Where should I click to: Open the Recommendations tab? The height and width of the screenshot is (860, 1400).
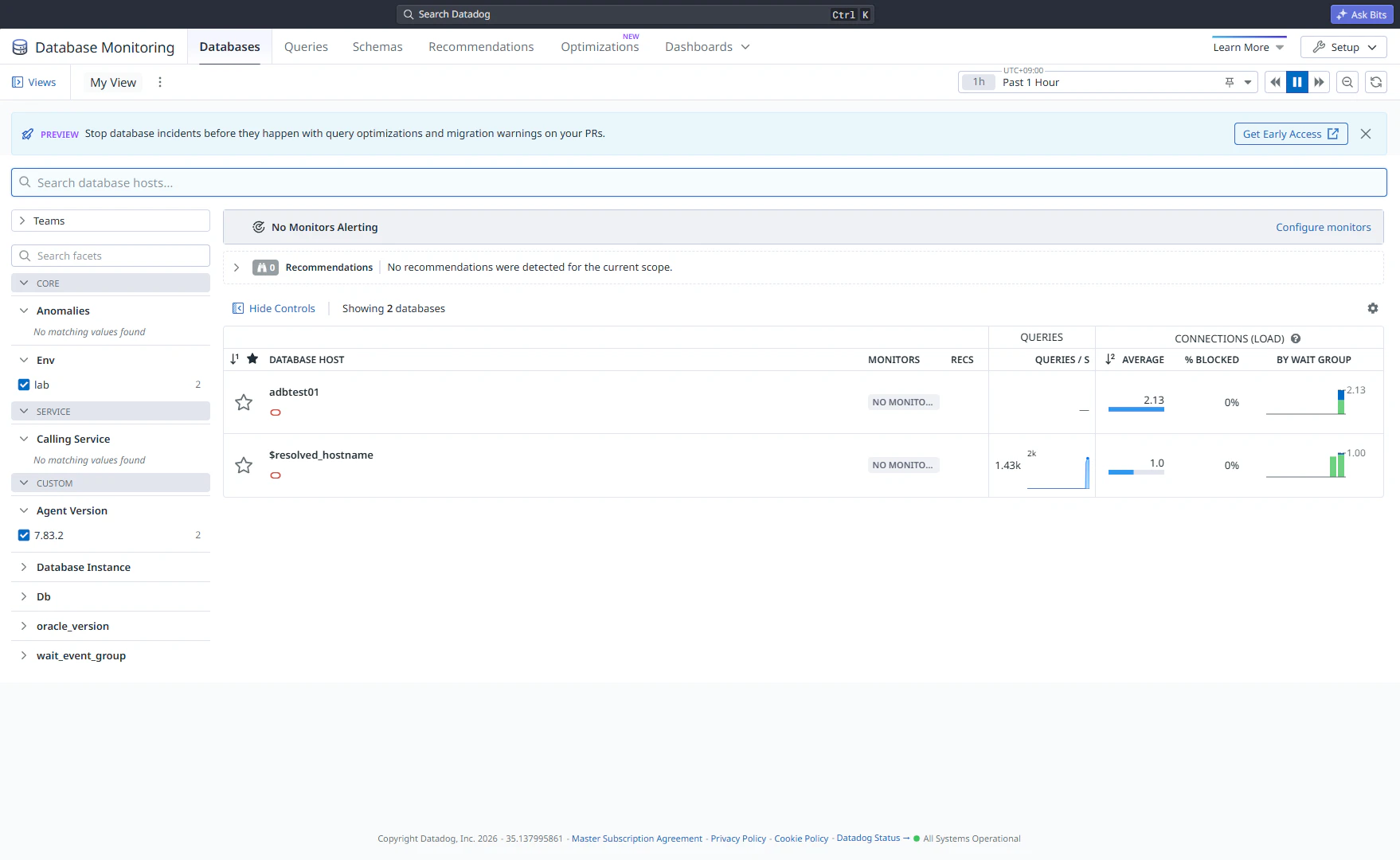[481, 47]
